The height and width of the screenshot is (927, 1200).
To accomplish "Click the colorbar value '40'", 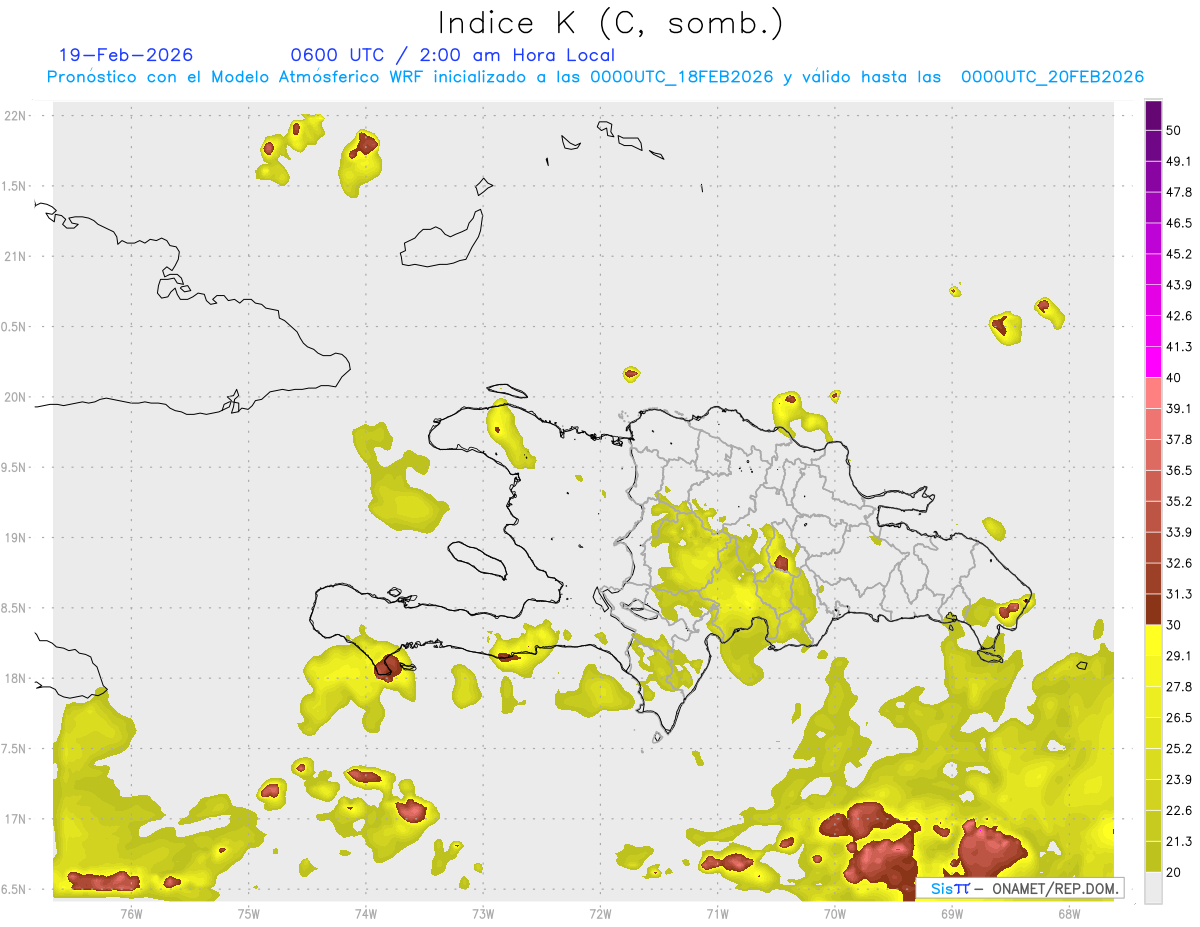I will (1174, 378).
